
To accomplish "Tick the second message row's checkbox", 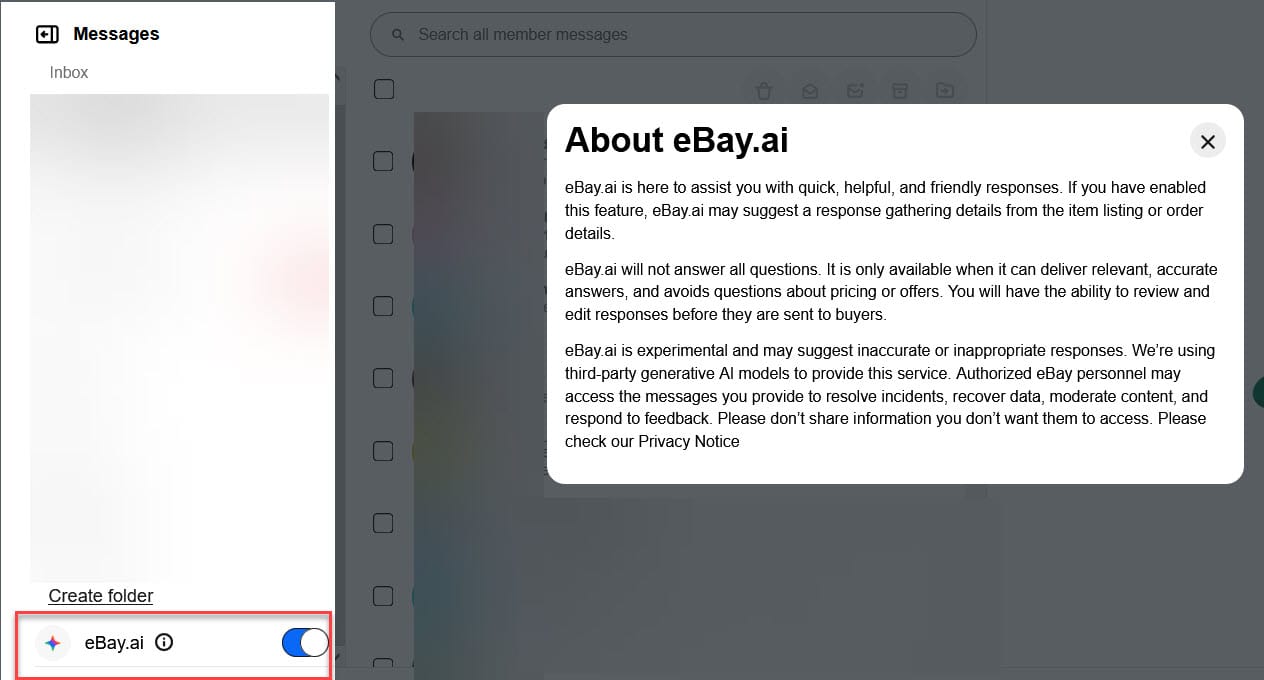I will pyautogui.click(x=383, y=234).
